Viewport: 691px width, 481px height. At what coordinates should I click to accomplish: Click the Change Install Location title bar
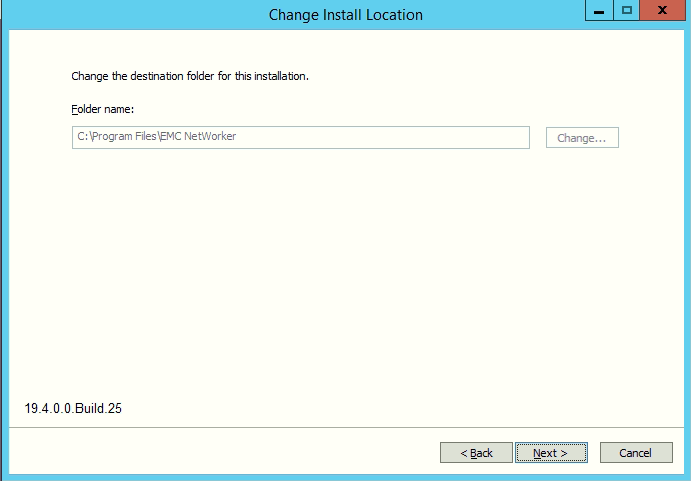(x=345, y=15)
